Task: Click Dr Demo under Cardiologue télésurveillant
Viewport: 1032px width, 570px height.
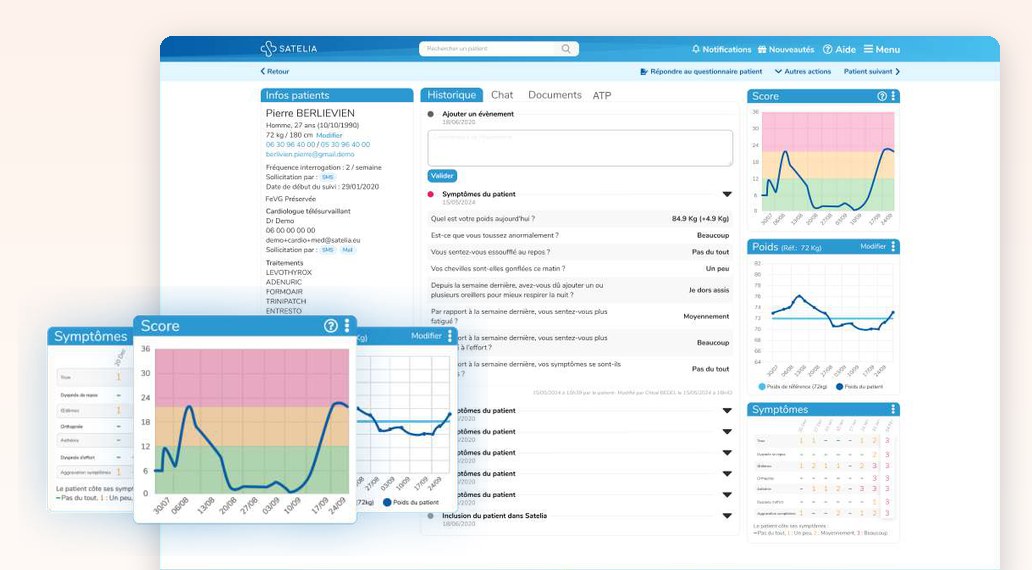Action: [x=280, y=221]
